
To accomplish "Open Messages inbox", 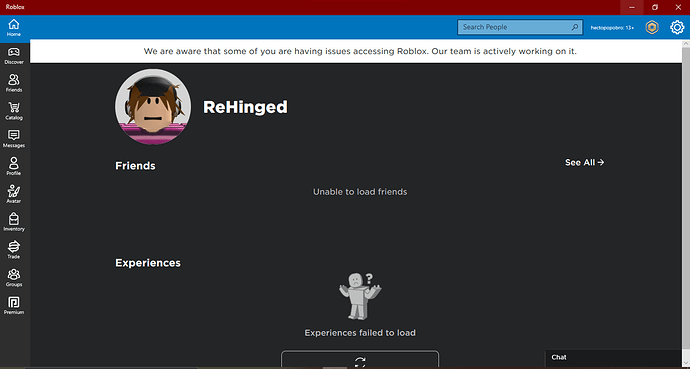I will pos(14,139).
